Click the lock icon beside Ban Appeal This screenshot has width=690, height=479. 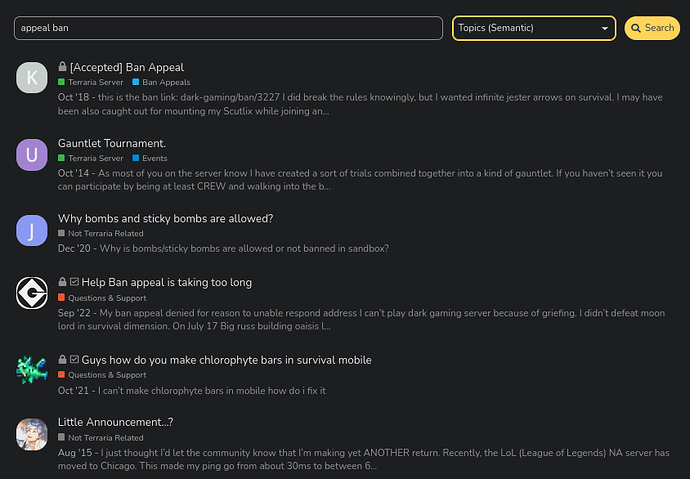pyautogui.click(x=62, y=67)
